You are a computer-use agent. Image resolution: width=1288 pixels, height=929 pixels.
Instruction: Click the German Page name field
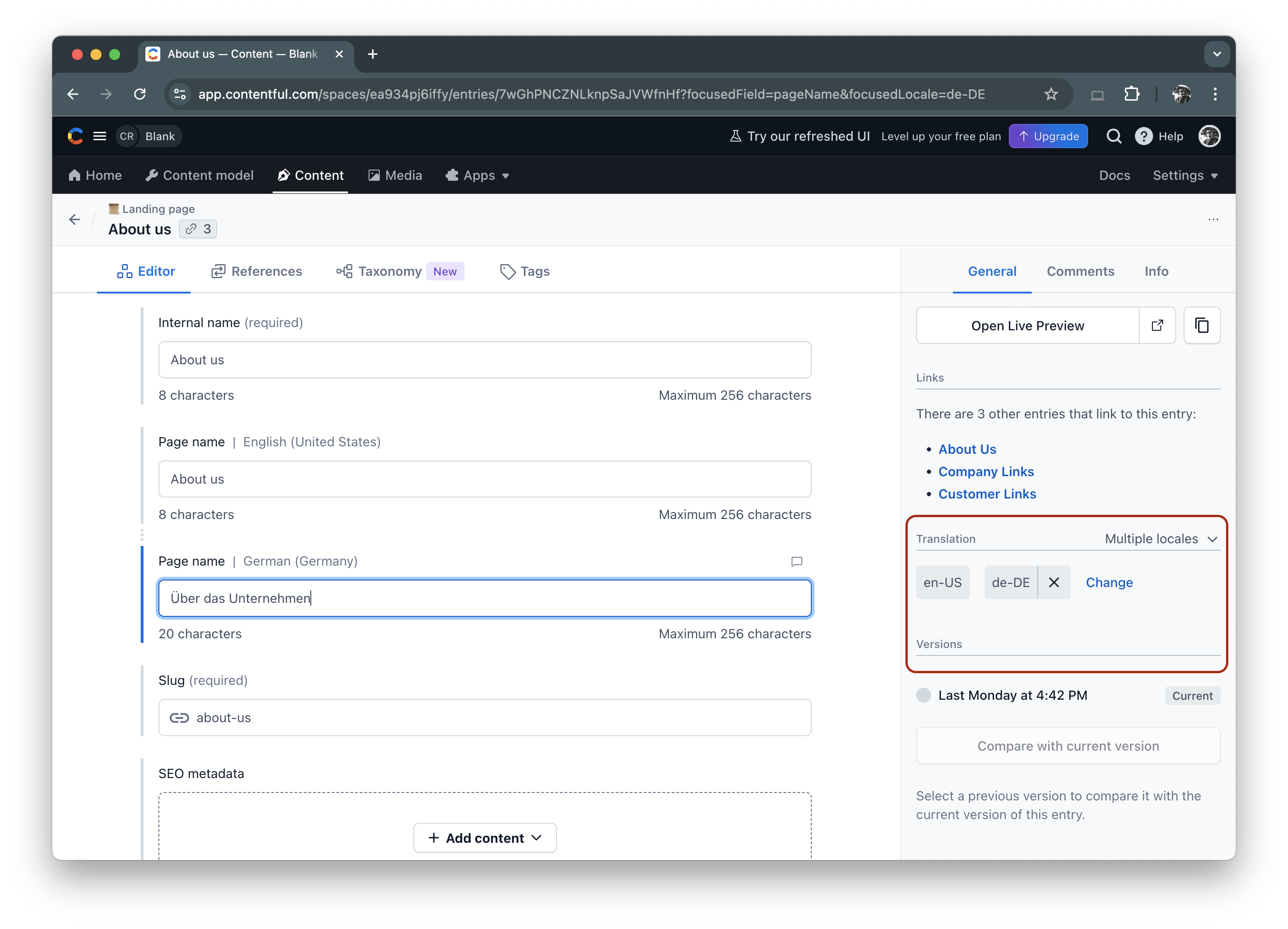pyautogui.click(x=485, y=598)
